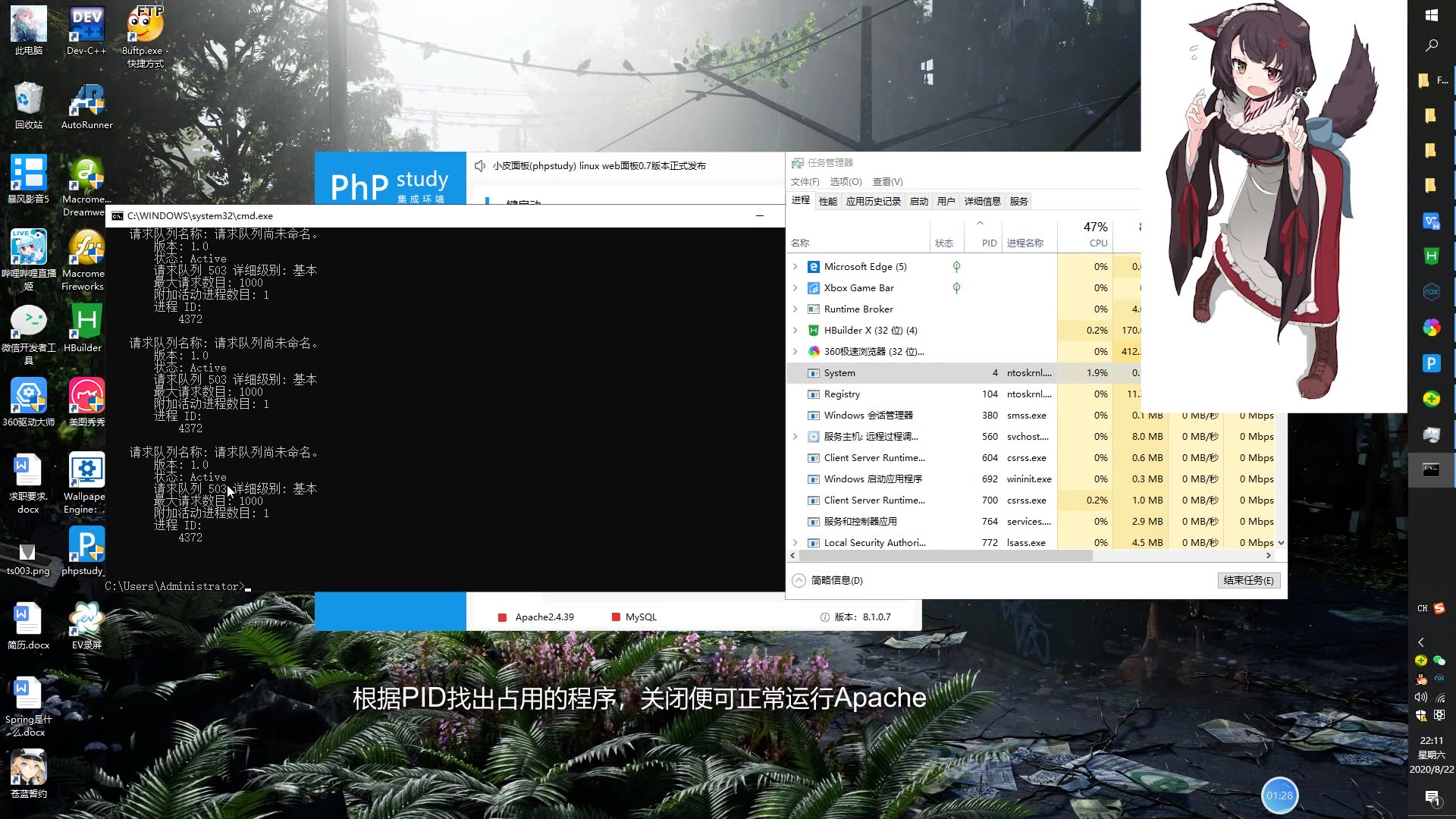Click the phpstudy linux web面板 announcement

pos(599,166)
